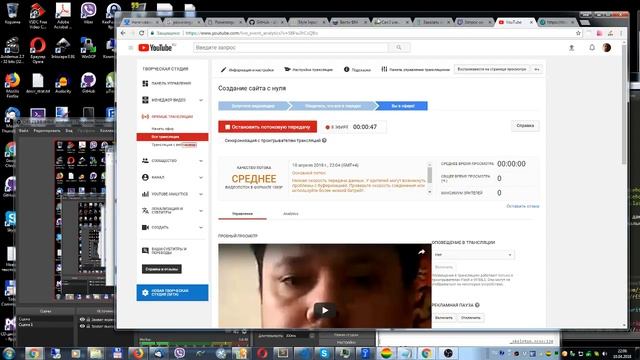Open the upload video icon
Screen dimensions: 640x360
coord(571,48)
